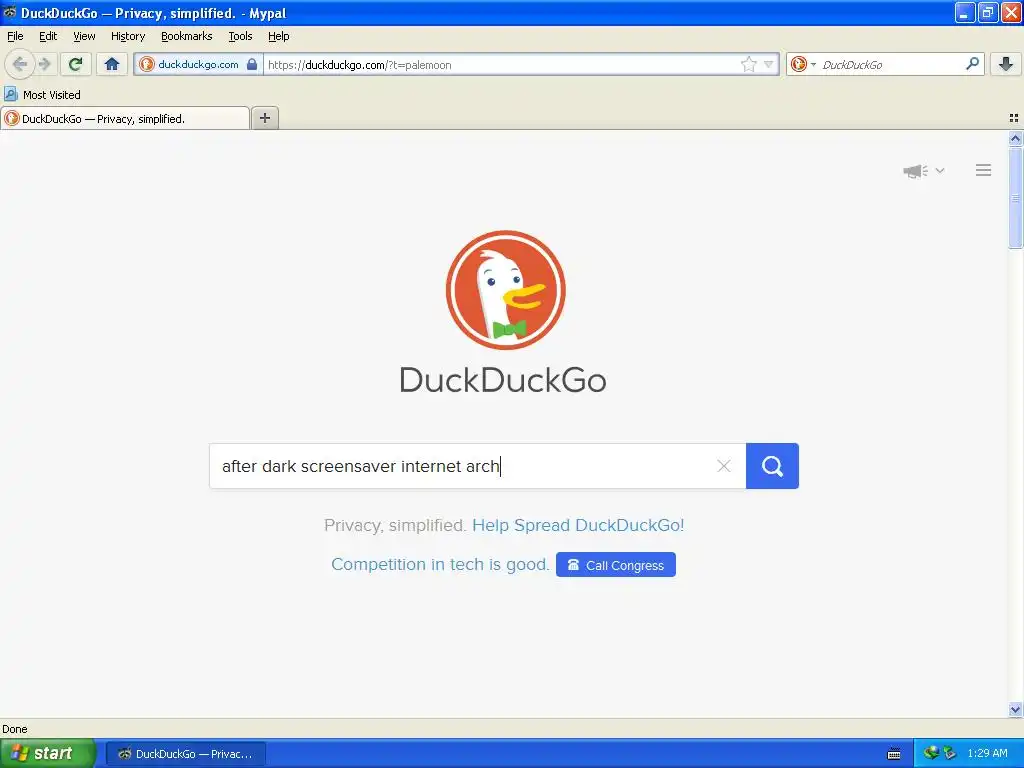Open the Help menu
This screenshot has width=1024, height=768.
click(279, 36)
